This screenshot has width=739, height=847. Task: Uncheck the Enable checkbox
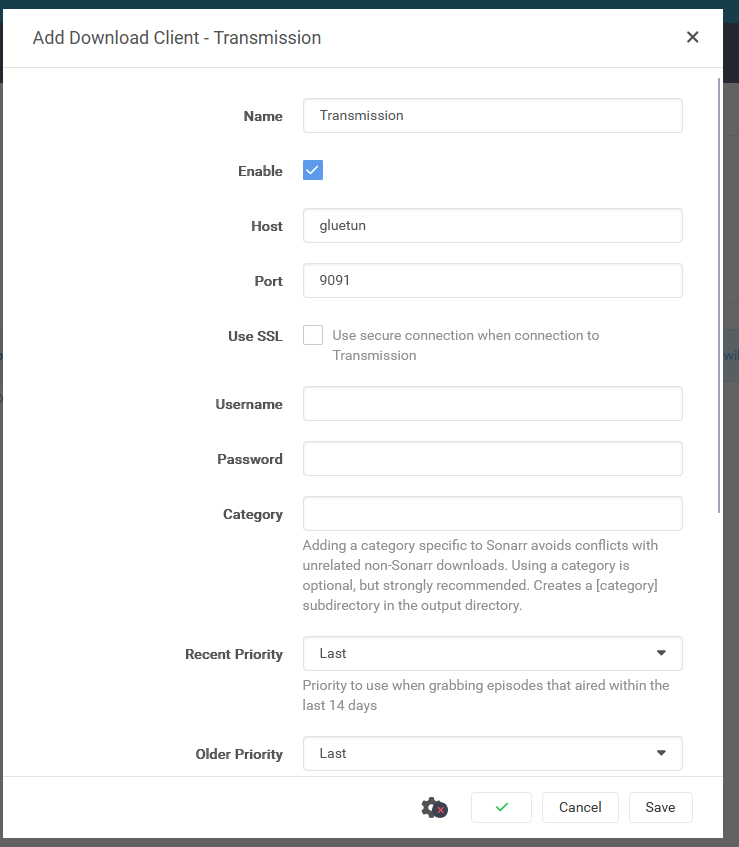(x=313, y=170)
